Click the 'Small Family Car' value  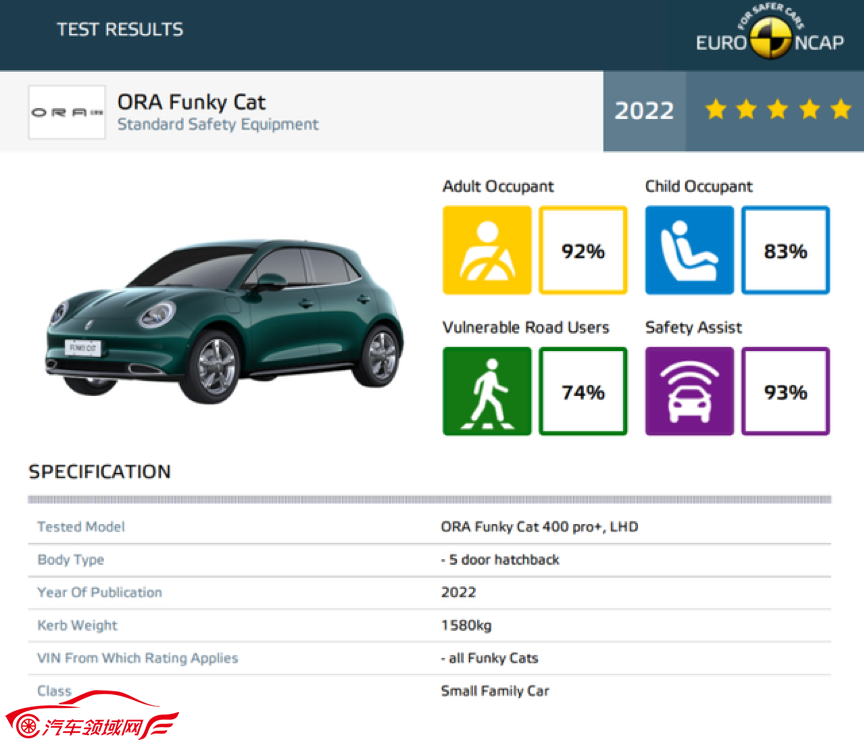[x=495, y=691]
